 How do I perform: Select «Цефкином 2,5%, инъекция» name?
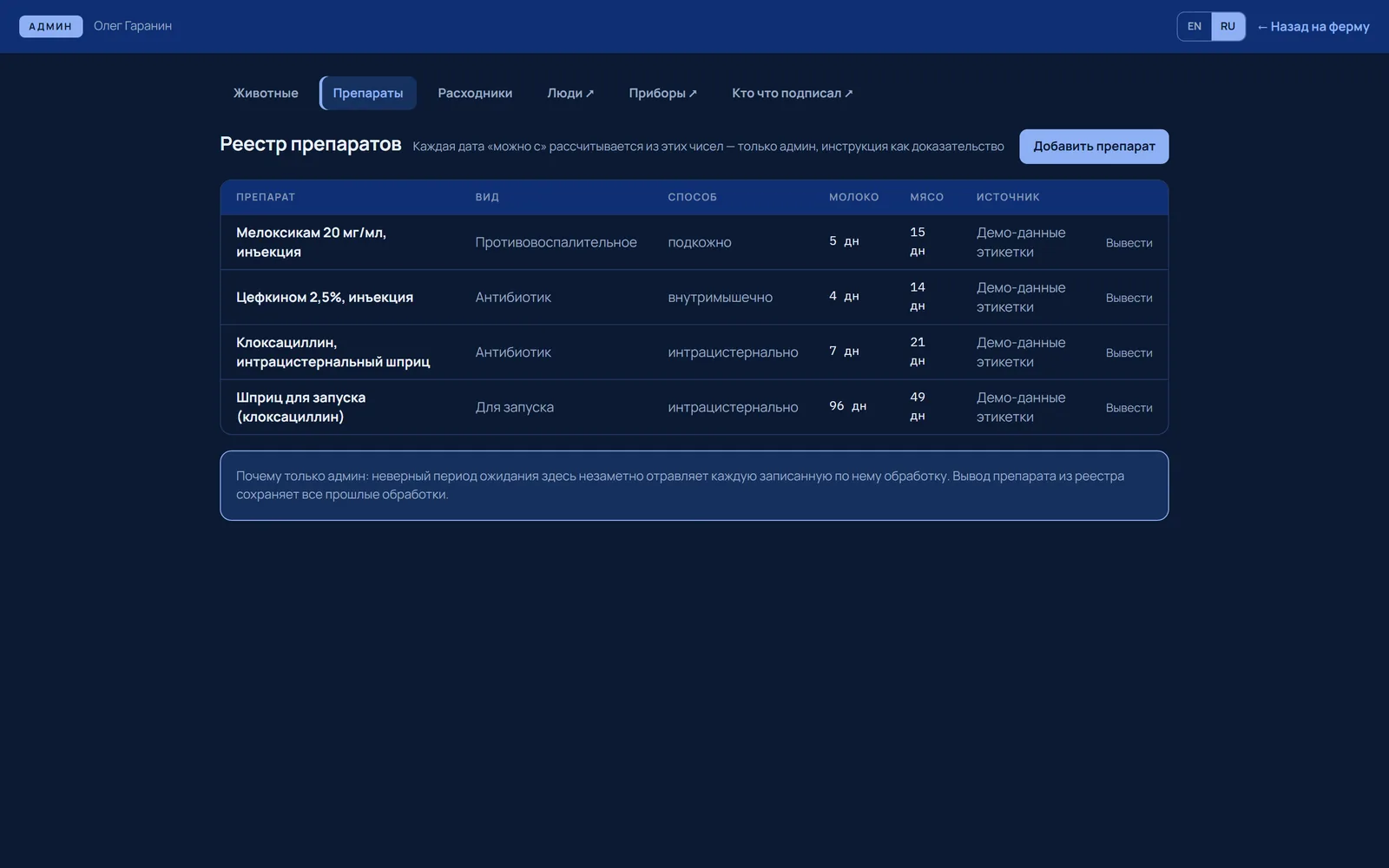point(325,297)
